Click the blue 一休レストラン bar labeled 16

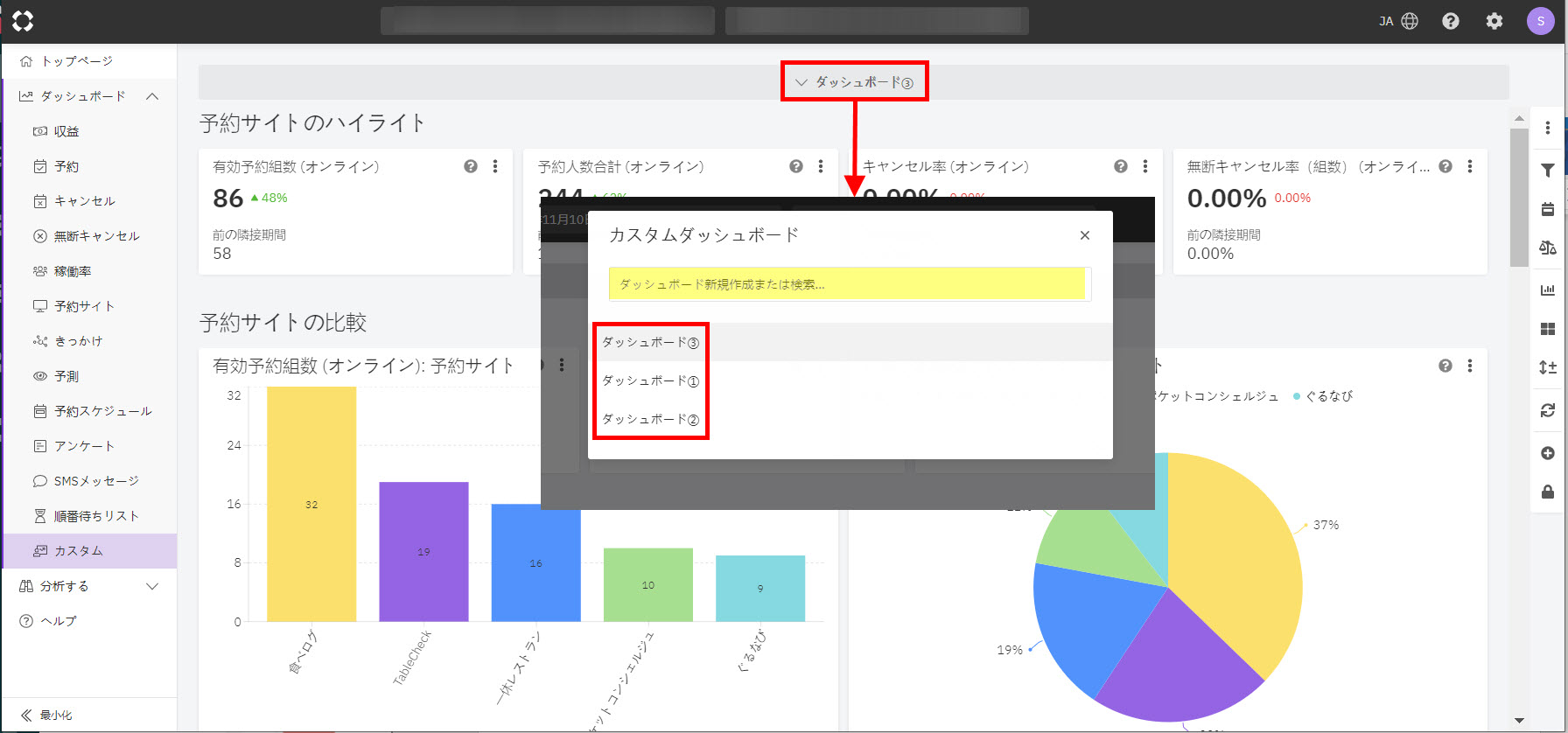click(535, 562)
